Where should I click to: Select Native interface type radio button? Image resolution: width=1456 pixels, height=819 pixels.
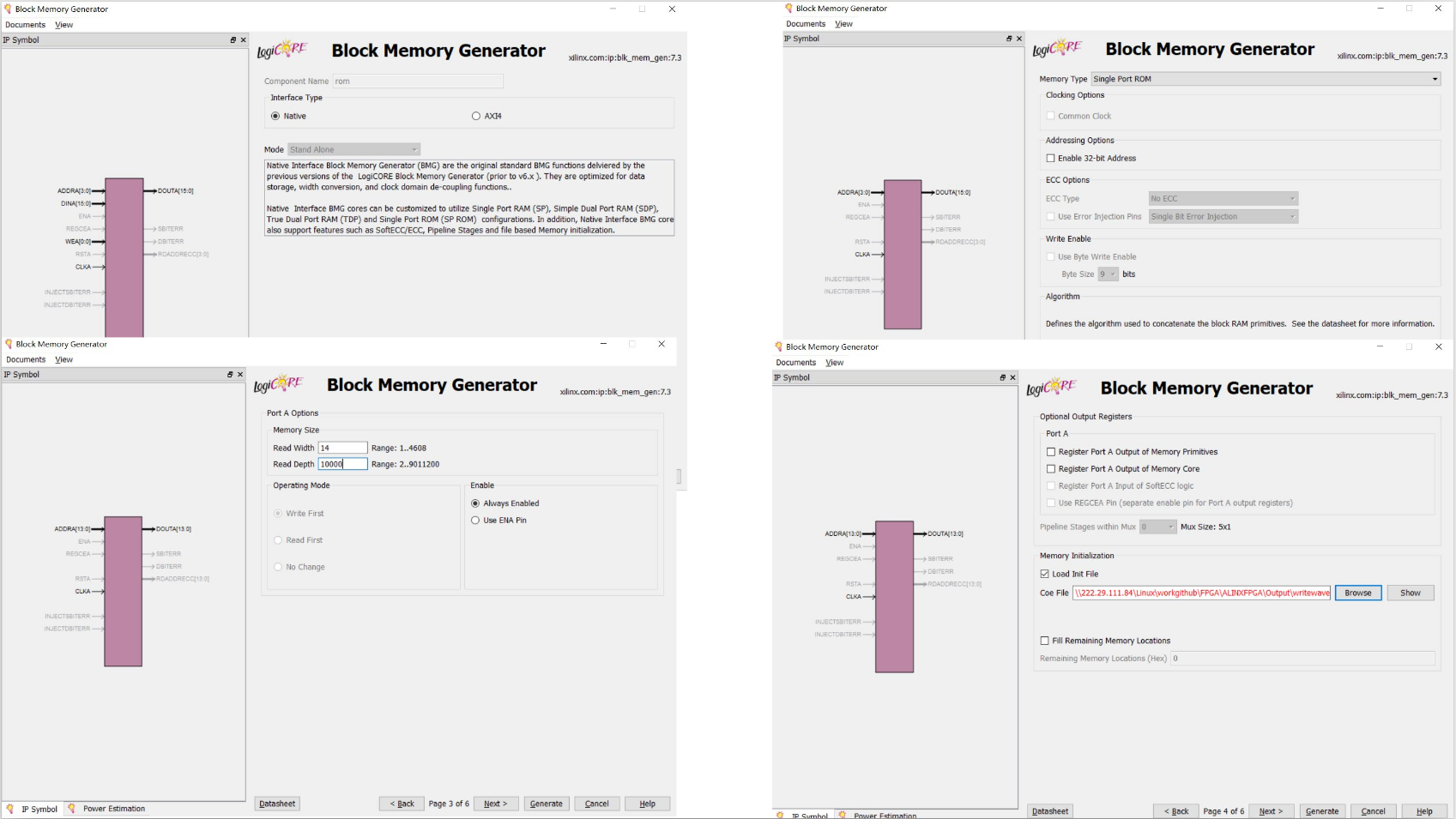(275, 116)
